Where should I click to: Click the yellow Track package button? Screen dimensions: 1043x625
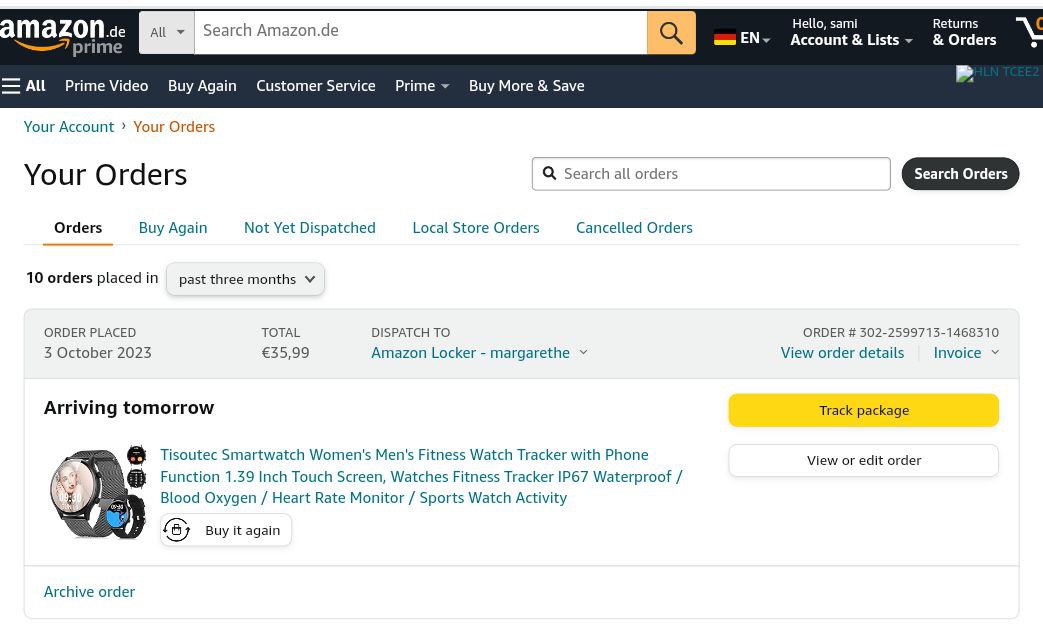[863, 410]
